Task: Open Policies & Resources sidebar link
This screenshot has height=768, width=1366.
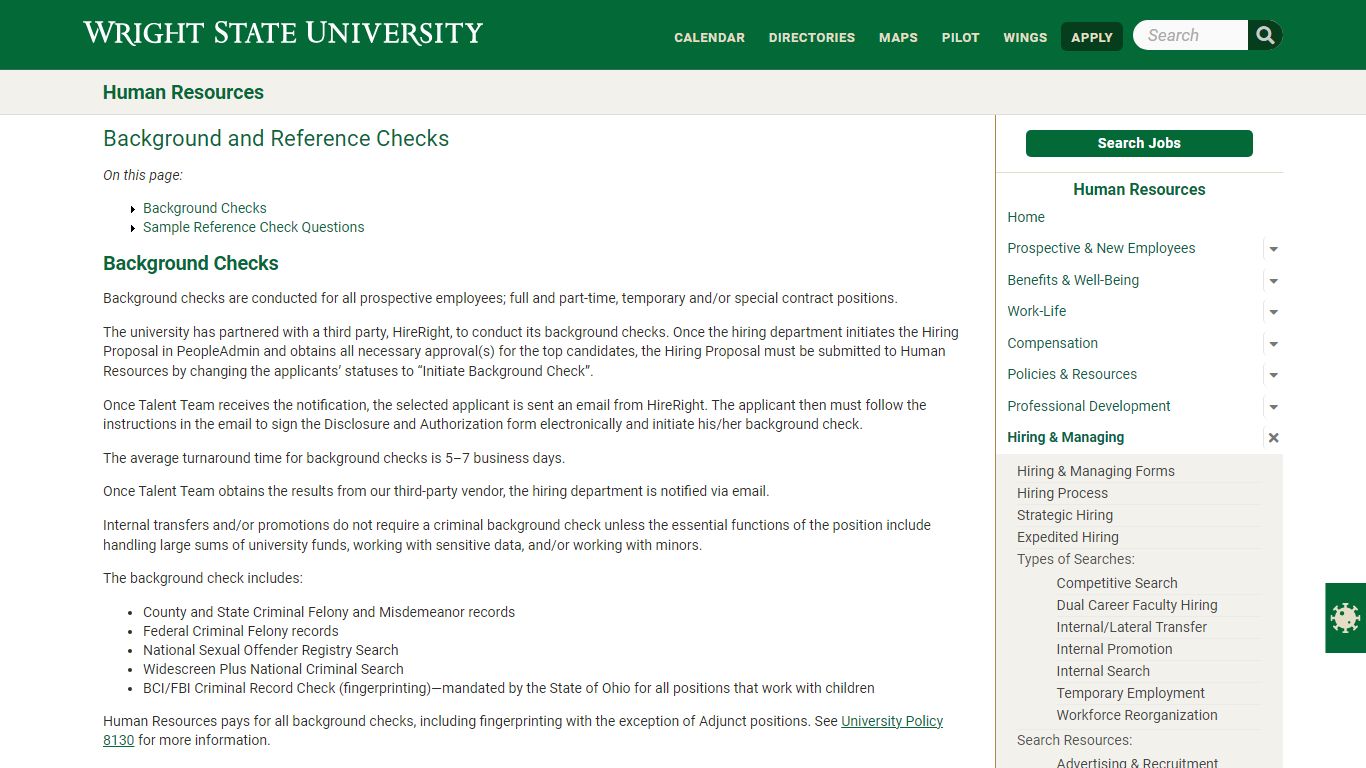Action: [x=1072, y=374]
